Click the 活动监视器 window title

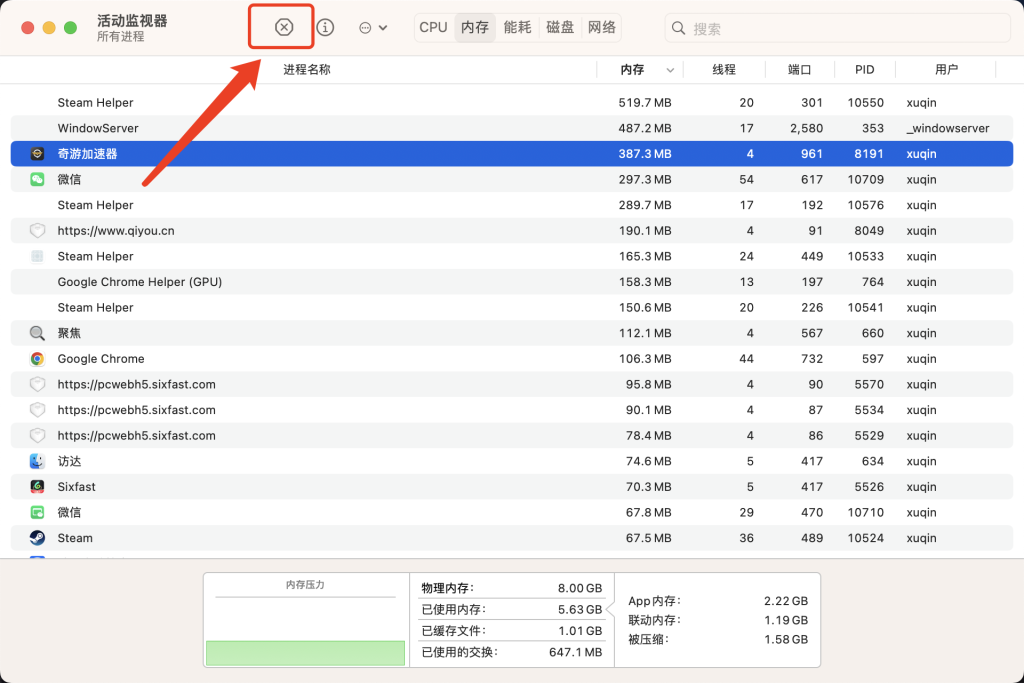[x=132, y=20]
